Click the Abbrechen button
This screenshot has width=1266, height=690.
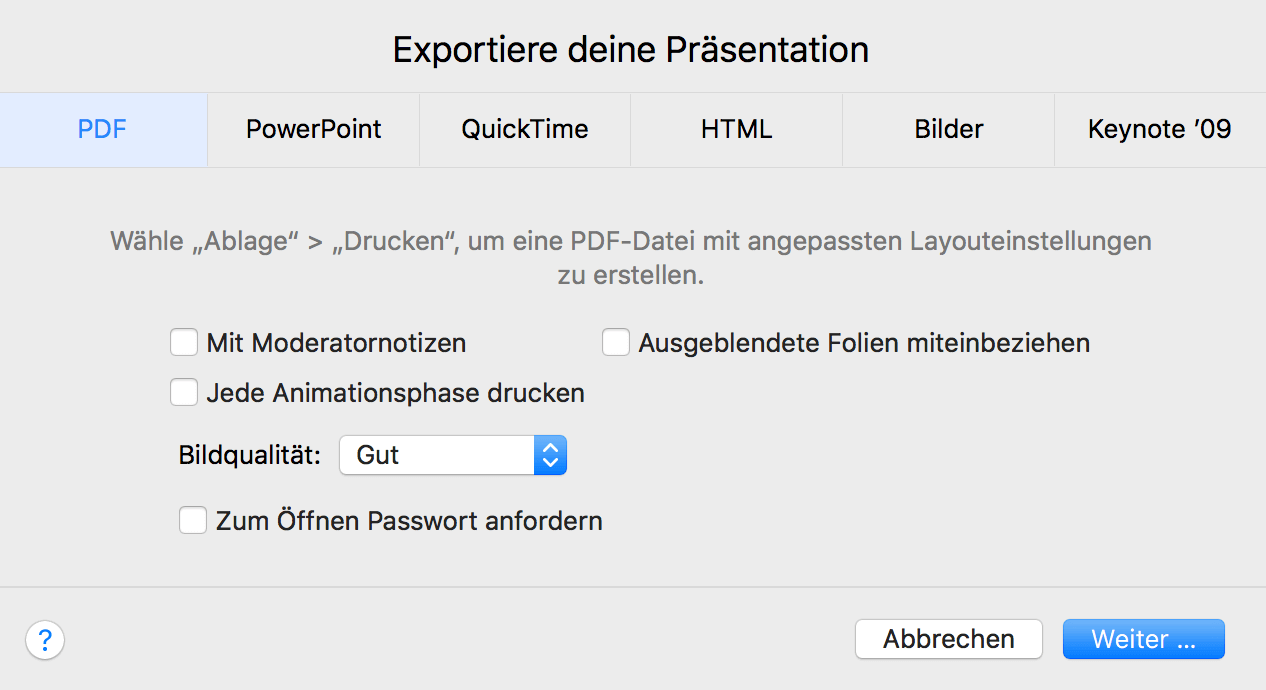click(x=948, y=639)
